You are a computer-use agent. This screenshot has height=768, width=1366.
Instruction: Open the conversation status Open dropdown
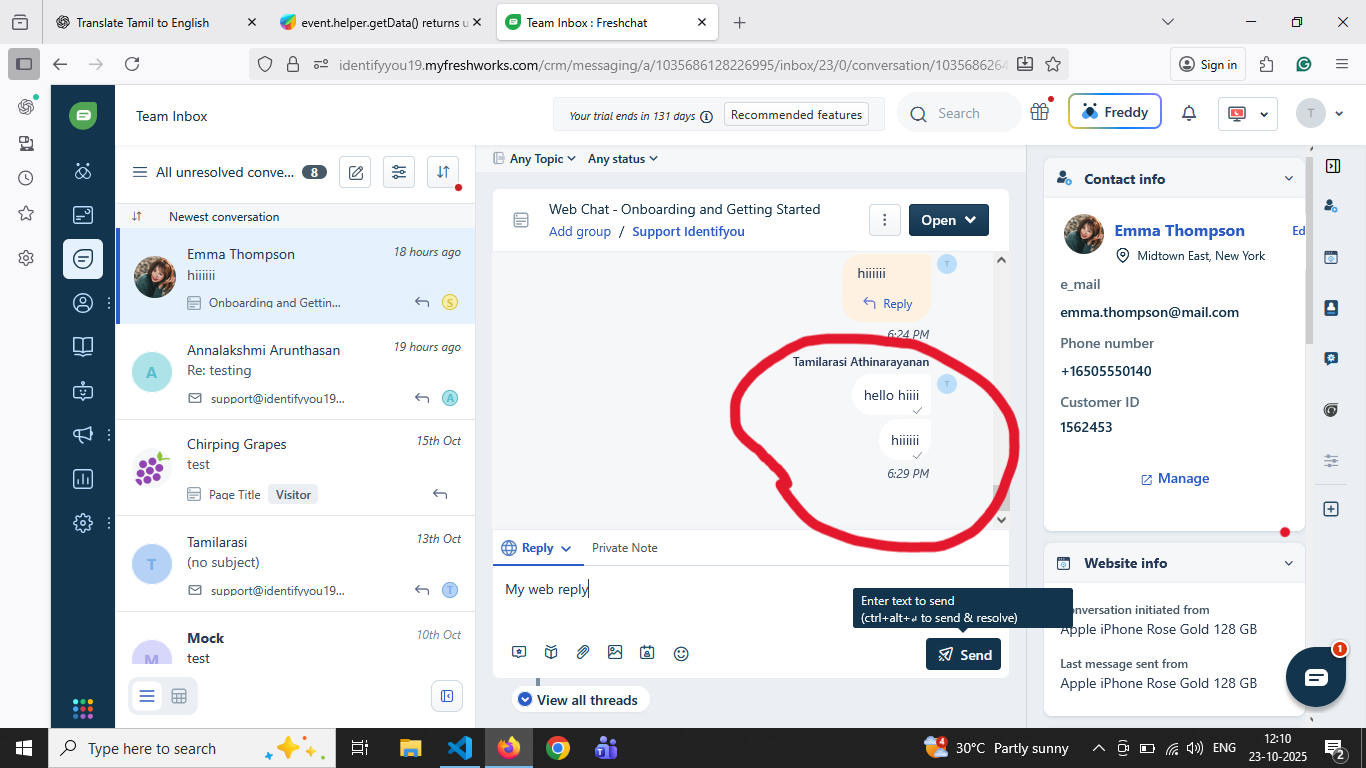(948, 220)
